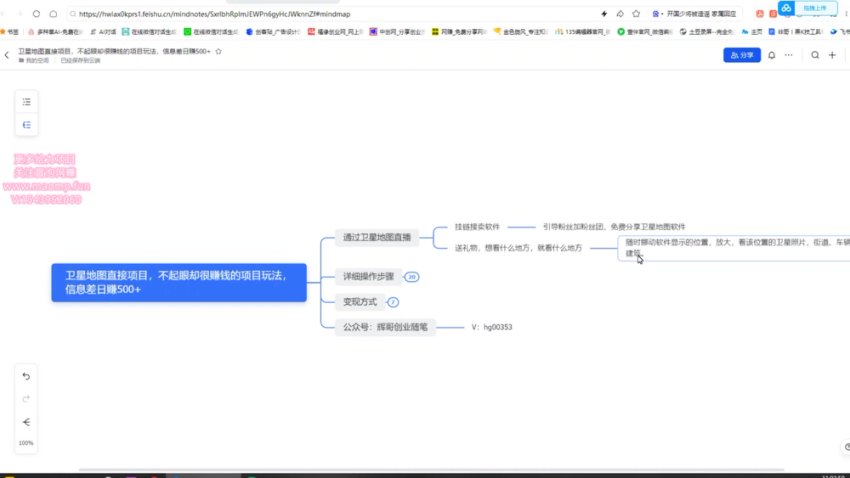Expand the 变现方式 collapsed child count
This screenshot has height=478, width=850.
coord(393,301)
